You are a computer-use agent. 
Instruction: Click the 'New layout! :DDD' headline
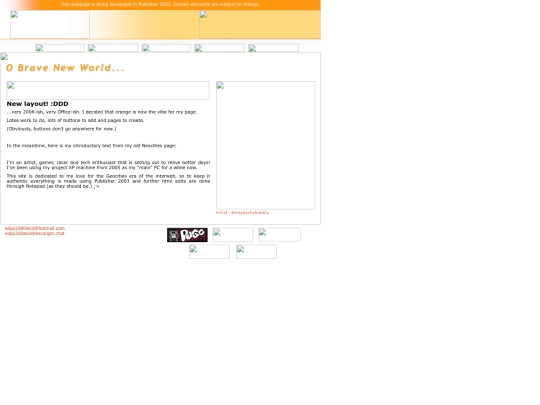38,104
